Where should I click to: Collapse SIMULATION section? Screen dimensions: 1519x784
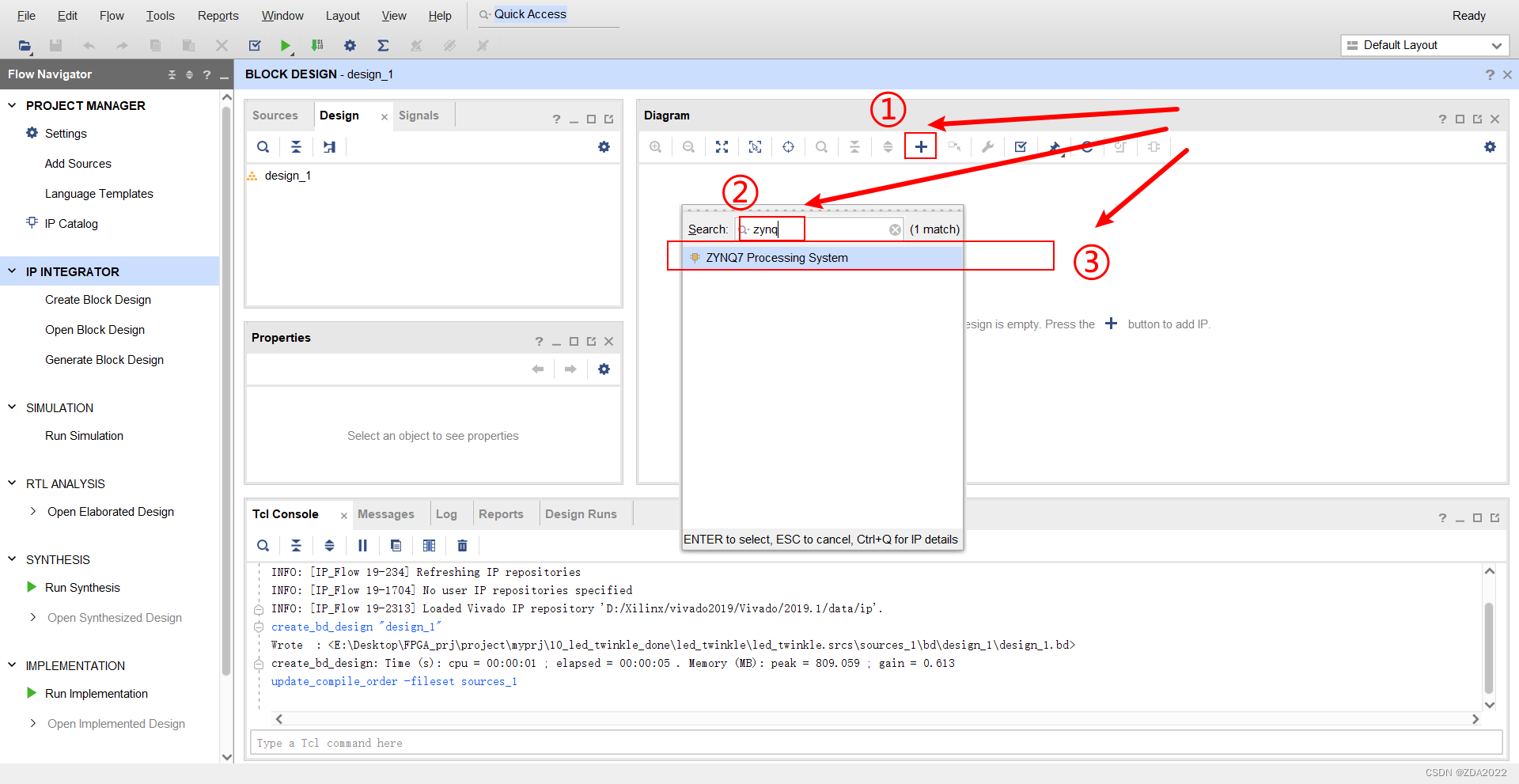pyautogui.click(x=12, y=407)
